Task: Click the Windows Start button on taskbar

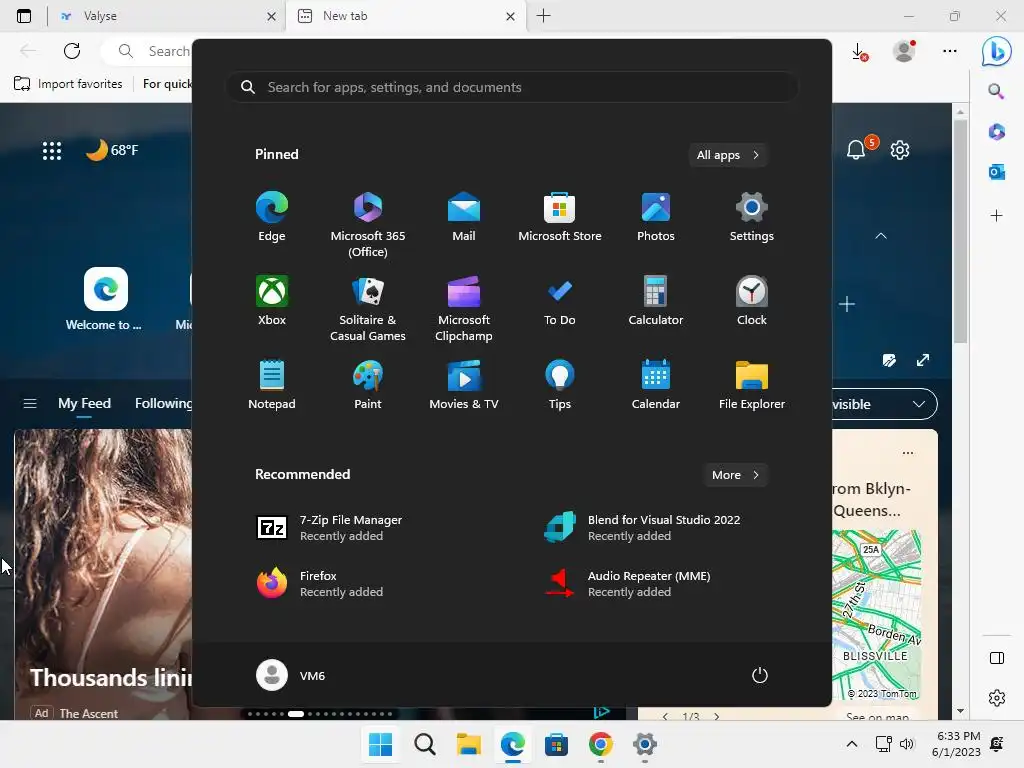Action: (381, 744)
